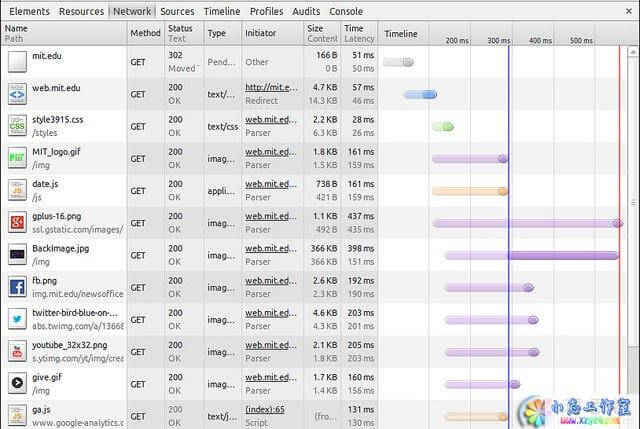Click the 366 KB size for BackImage.jpg
The height and width of the screenshot is (429, 640).
pyautogui.click(x=325, y=249)
